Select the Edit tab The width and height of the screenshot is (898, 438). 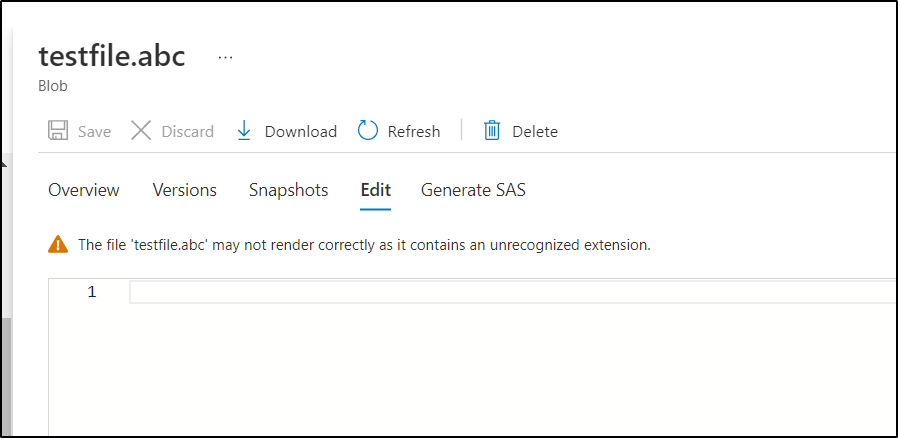[376, 190]
